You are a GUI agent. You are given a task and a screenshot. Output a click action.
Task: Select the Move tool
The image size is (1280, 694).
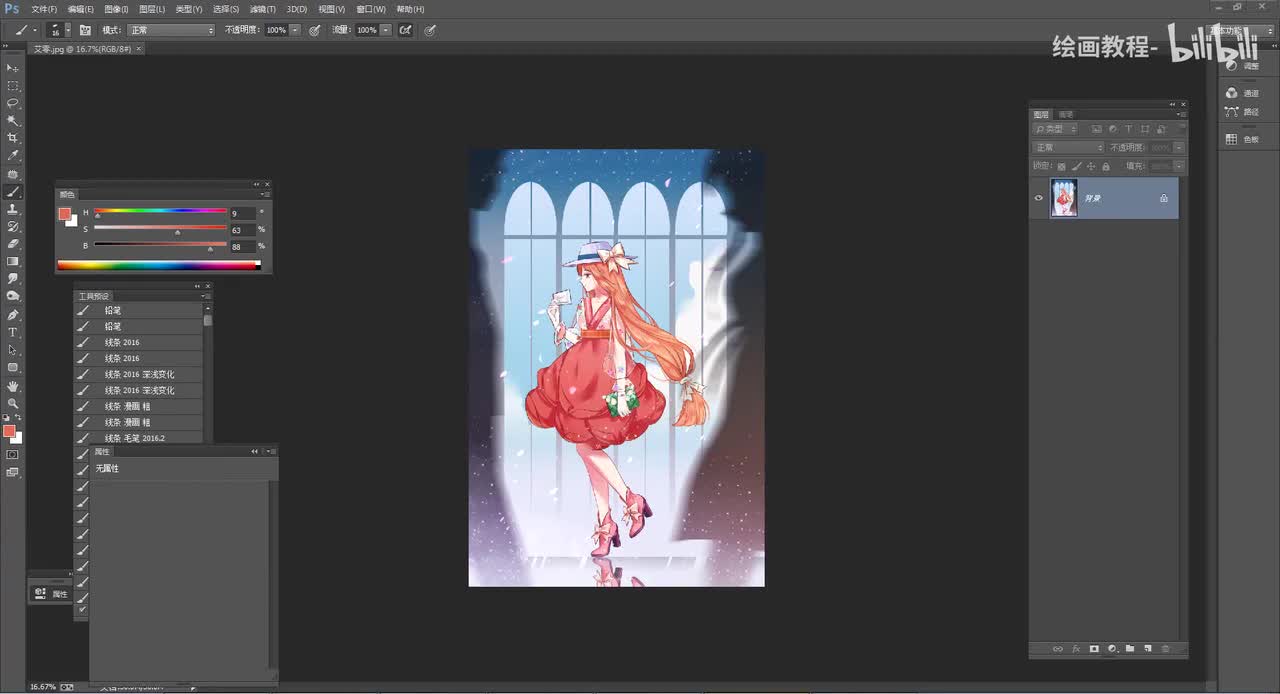13,68
